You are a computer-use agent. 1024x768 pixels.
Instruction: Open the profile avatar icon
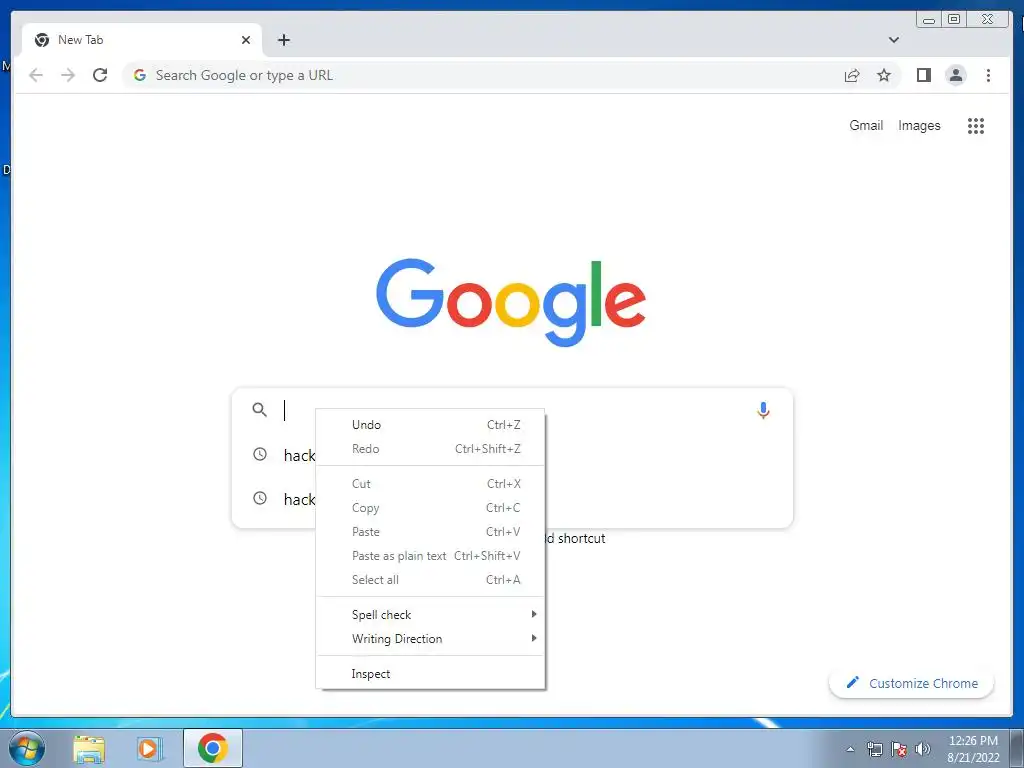tap(955, 75)
